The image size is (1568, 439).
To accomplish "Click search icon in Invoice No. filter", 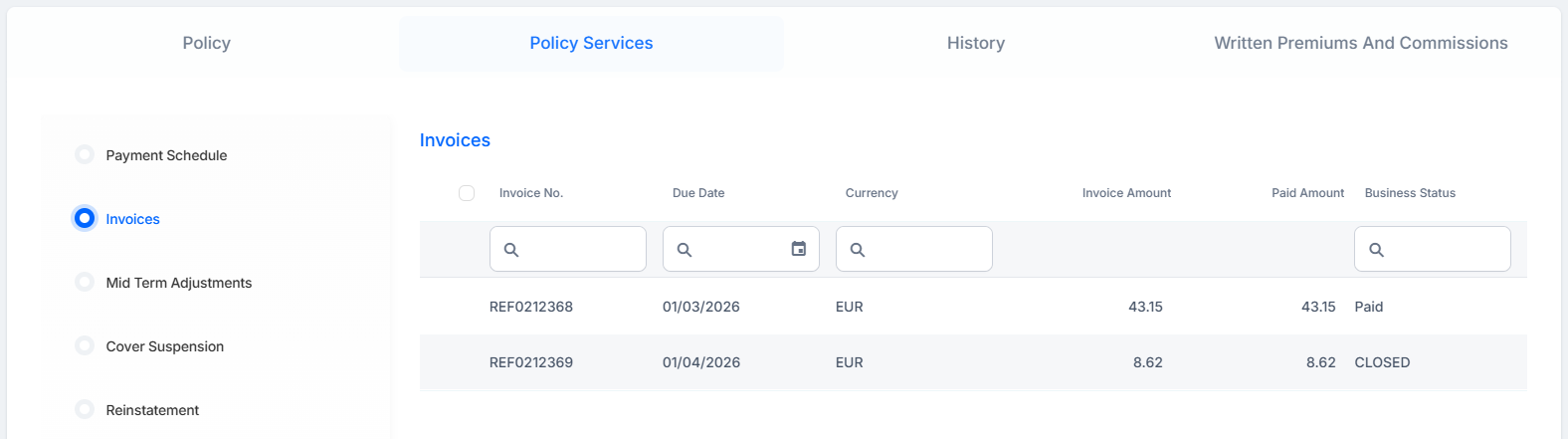I will tap(511, 250).
